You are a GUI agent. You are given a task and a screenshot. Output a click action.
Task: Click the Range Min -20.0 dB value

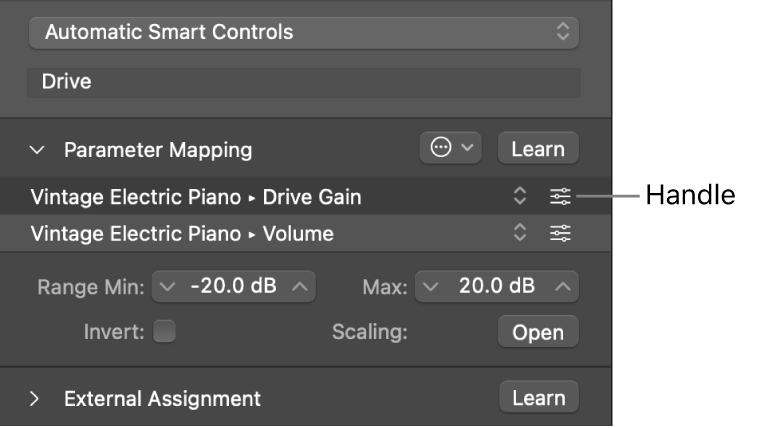coord(233,286)
